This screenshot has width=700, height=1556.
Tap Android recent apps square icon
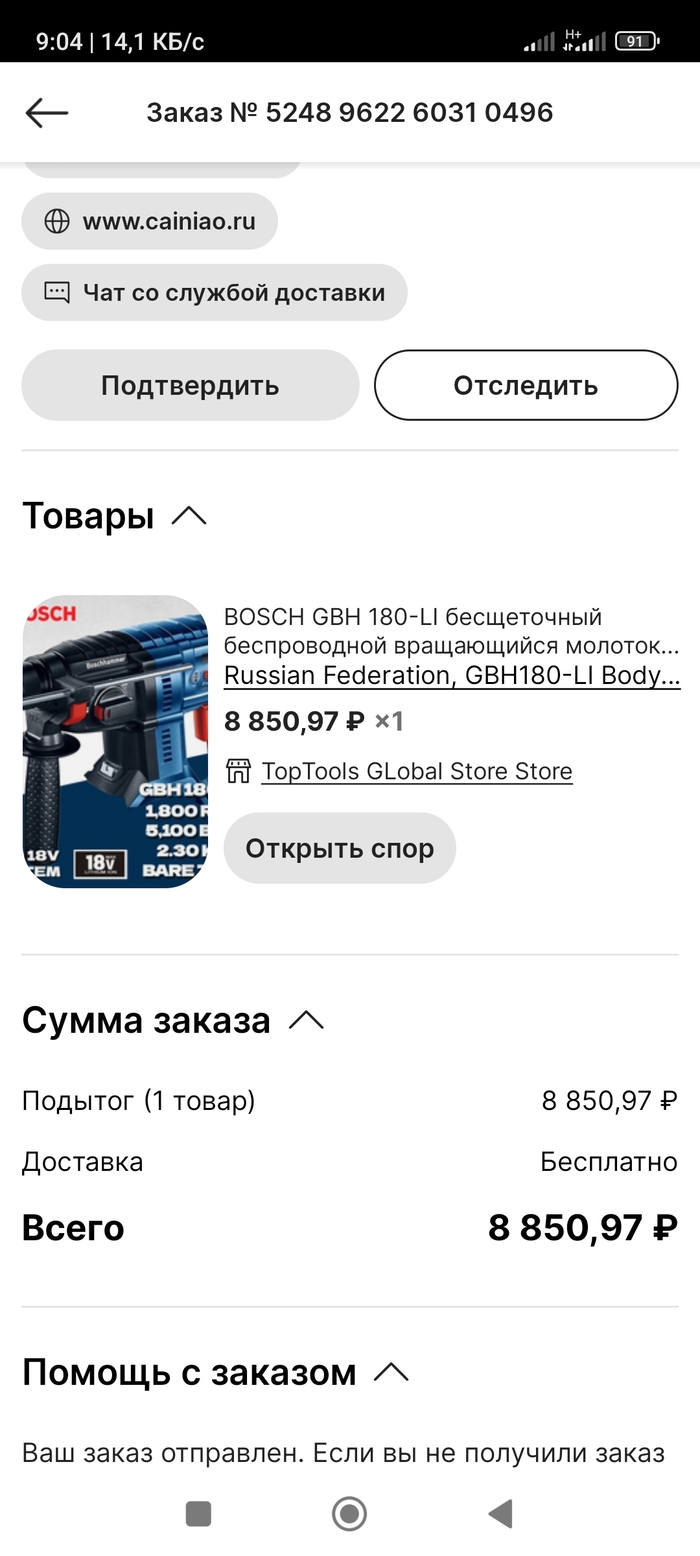[198, 1514]
